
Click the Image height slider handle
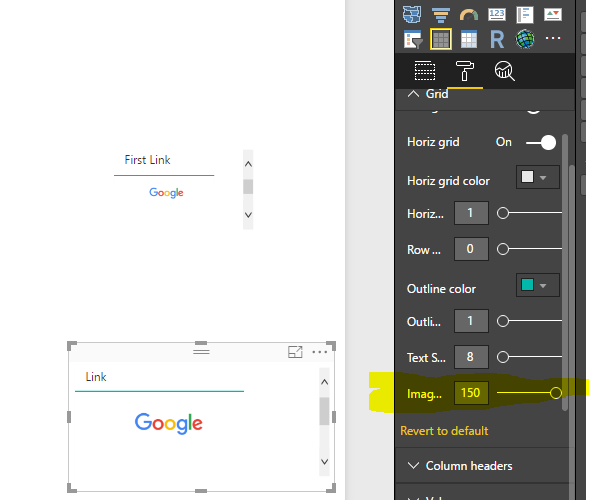coord(556,393)
